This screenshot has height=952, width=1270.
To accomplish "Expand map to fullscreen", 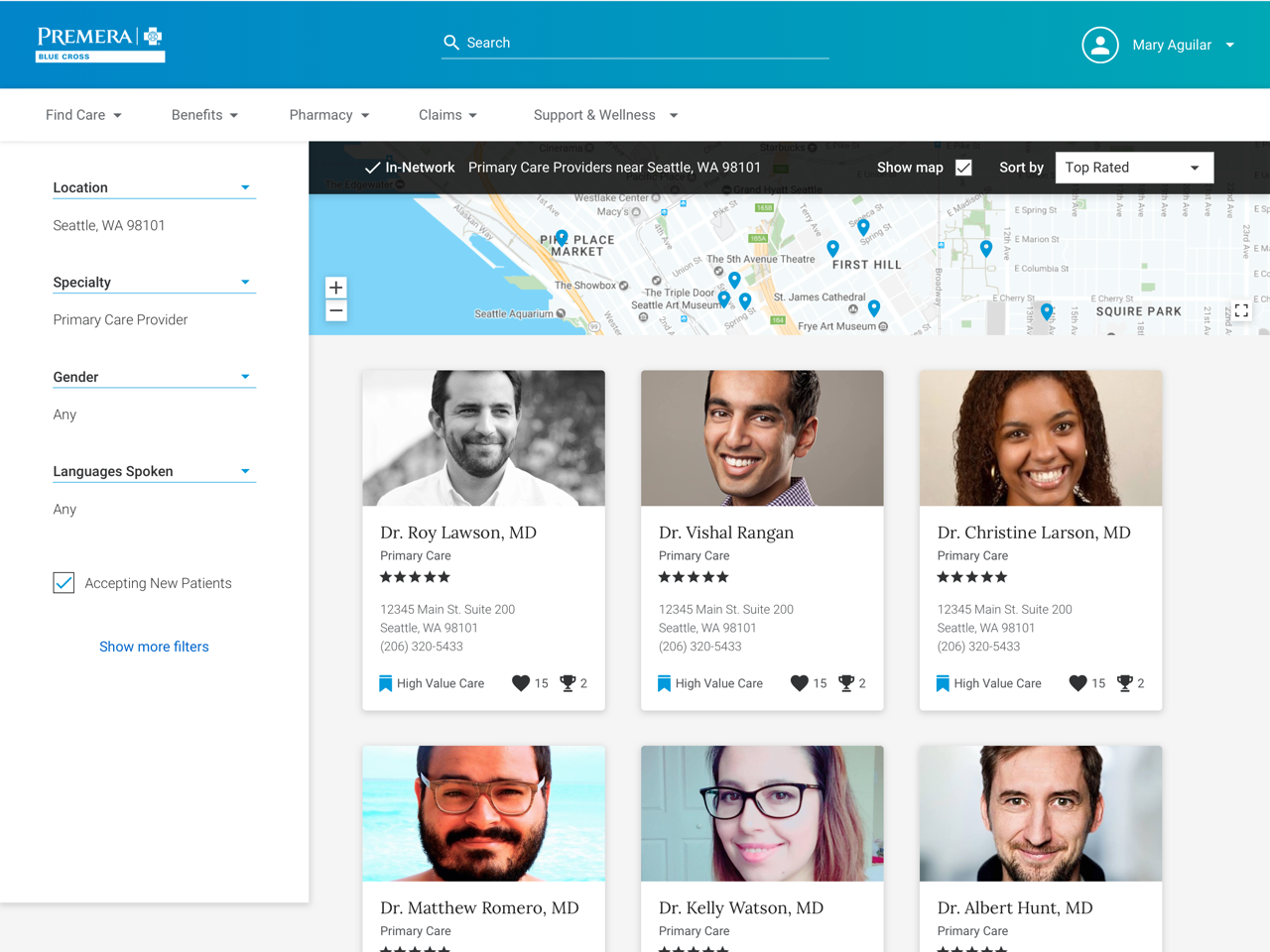I will [1241, 310].
